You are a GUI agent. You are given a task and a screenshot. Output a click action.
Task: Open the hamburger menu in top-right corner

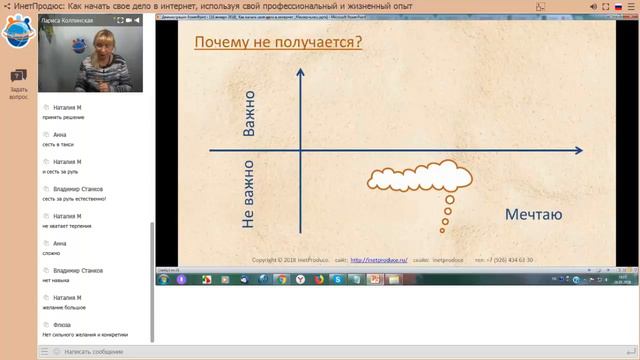[631, 7]
